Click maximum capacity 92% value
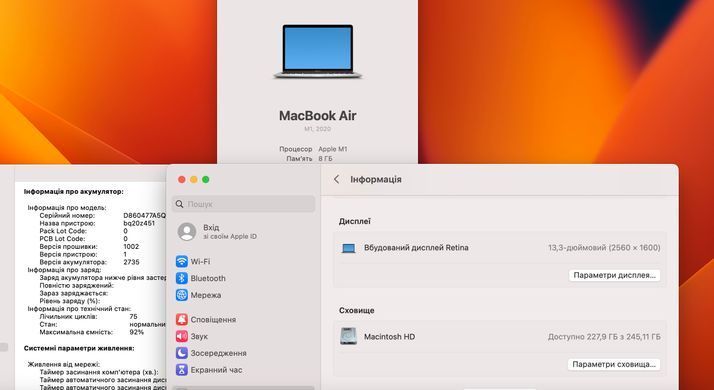714x390 pixels. click(x=137, y=332)
